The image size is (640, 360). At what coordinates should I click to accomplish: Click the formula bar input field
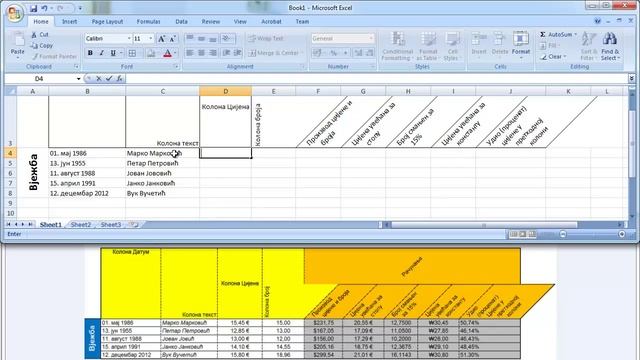click(x=376, y=78)
